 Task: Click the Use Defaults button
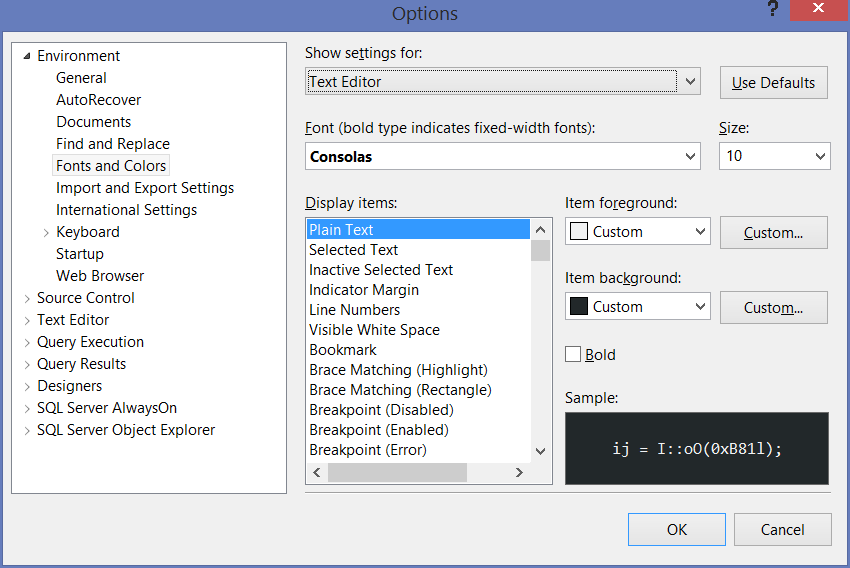(773, 83)
